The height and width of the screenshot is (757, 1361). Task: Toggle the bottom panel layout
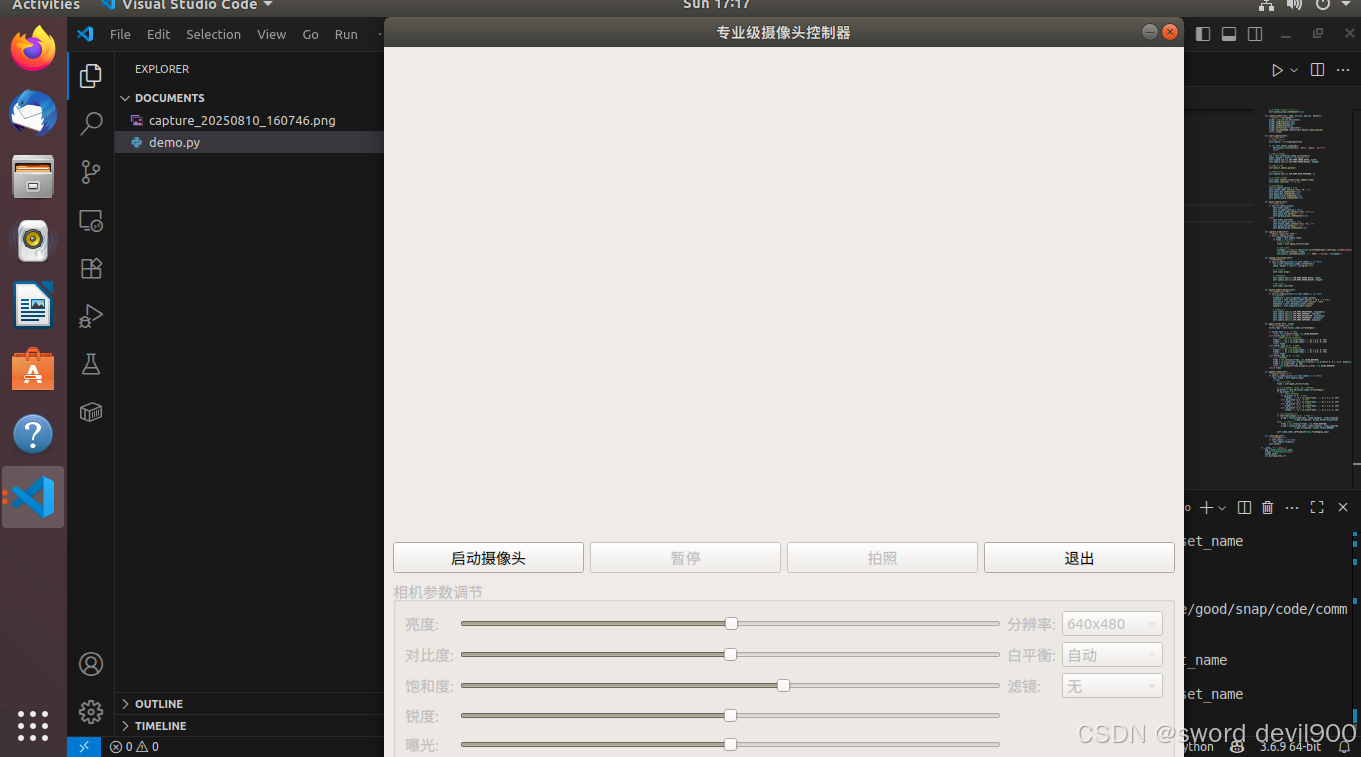tap(1229, 34)
